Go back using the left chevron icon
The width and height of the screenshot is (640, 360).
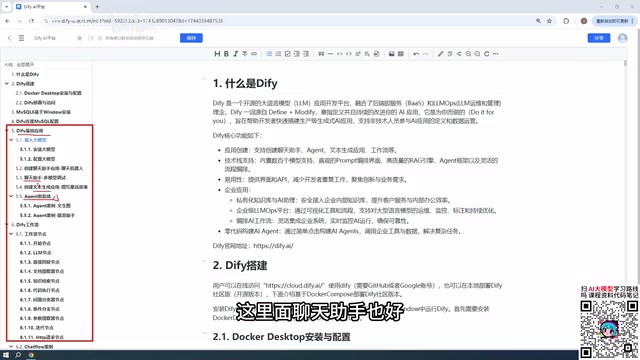tap(9, 38)
